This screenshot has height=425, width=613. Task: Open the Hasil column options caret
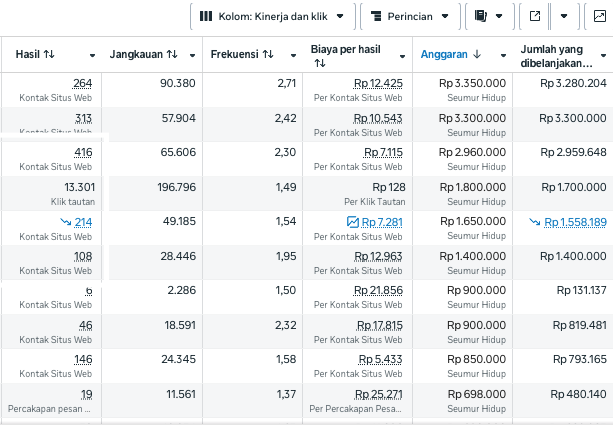pyautogui.click(x=93, y=55)
